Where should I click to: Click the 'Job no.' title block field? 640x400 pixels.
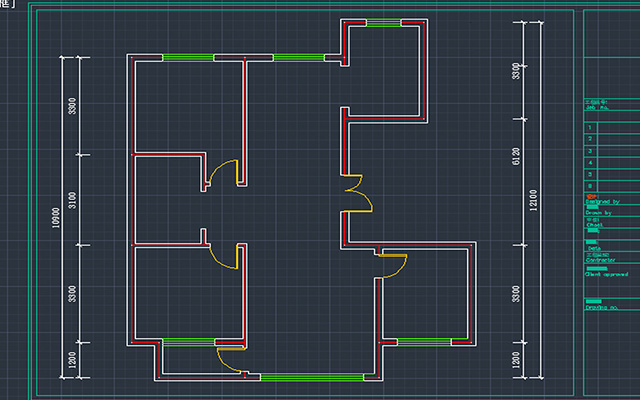point(597,108)
